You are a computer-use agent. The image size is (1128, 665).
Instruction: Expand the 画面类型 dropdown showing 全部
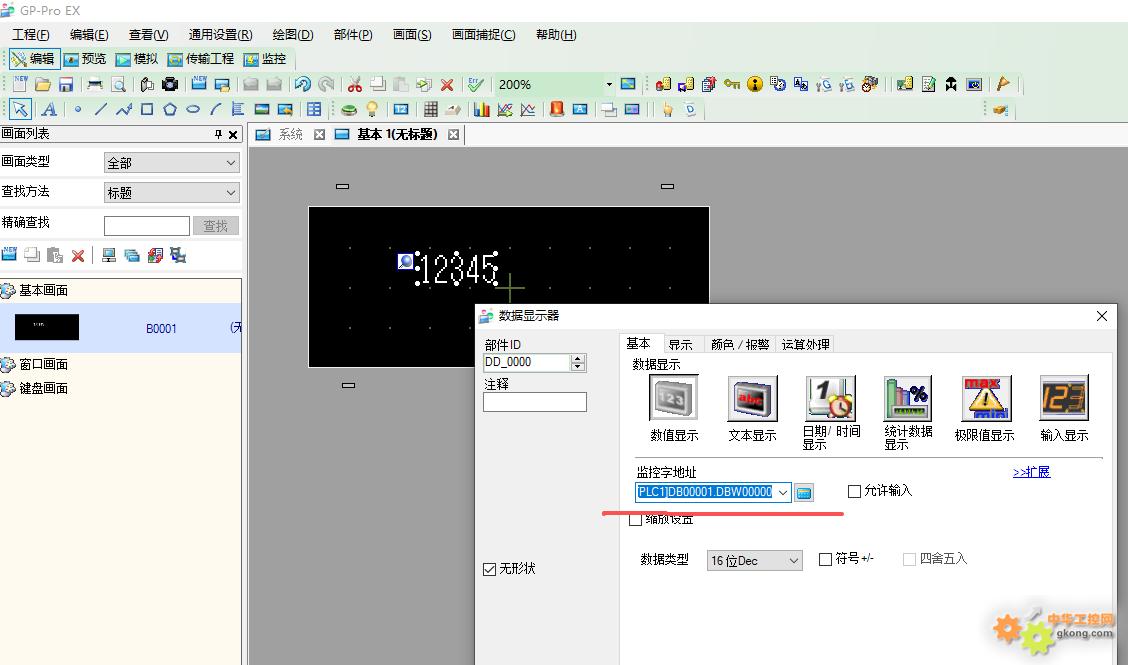tap(171, 162)
